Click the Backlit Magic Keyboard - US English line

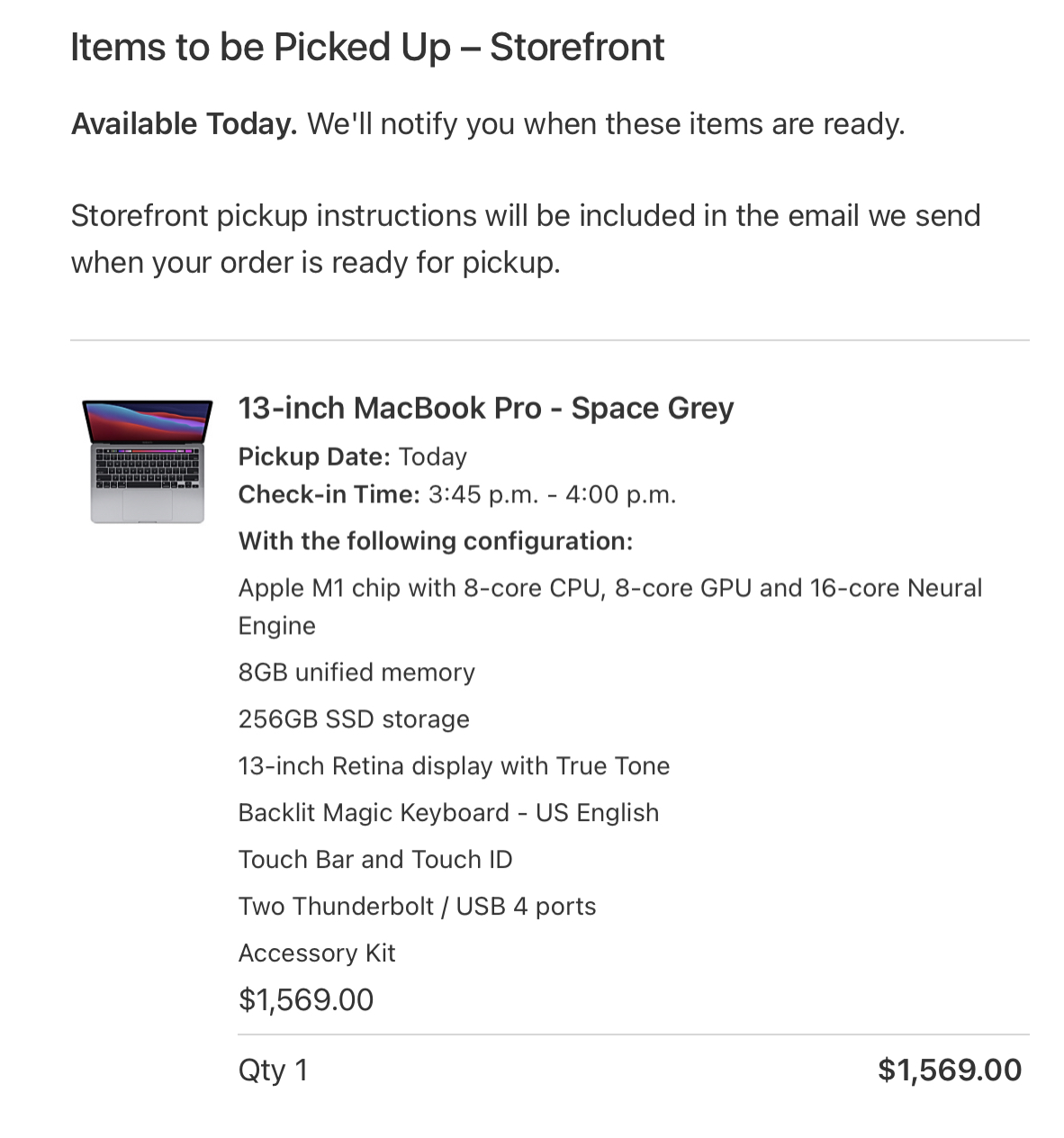tap(448, 813)
